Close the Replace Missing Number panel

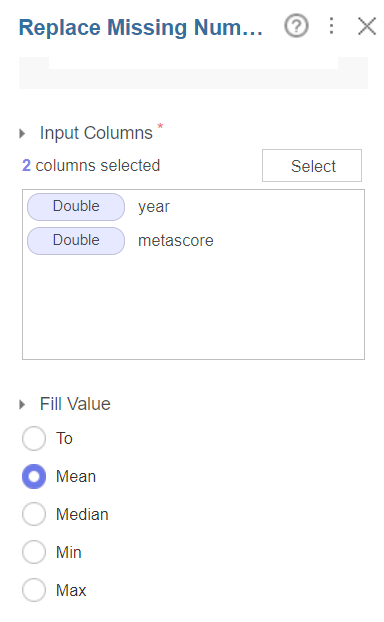tap(367, 27)
